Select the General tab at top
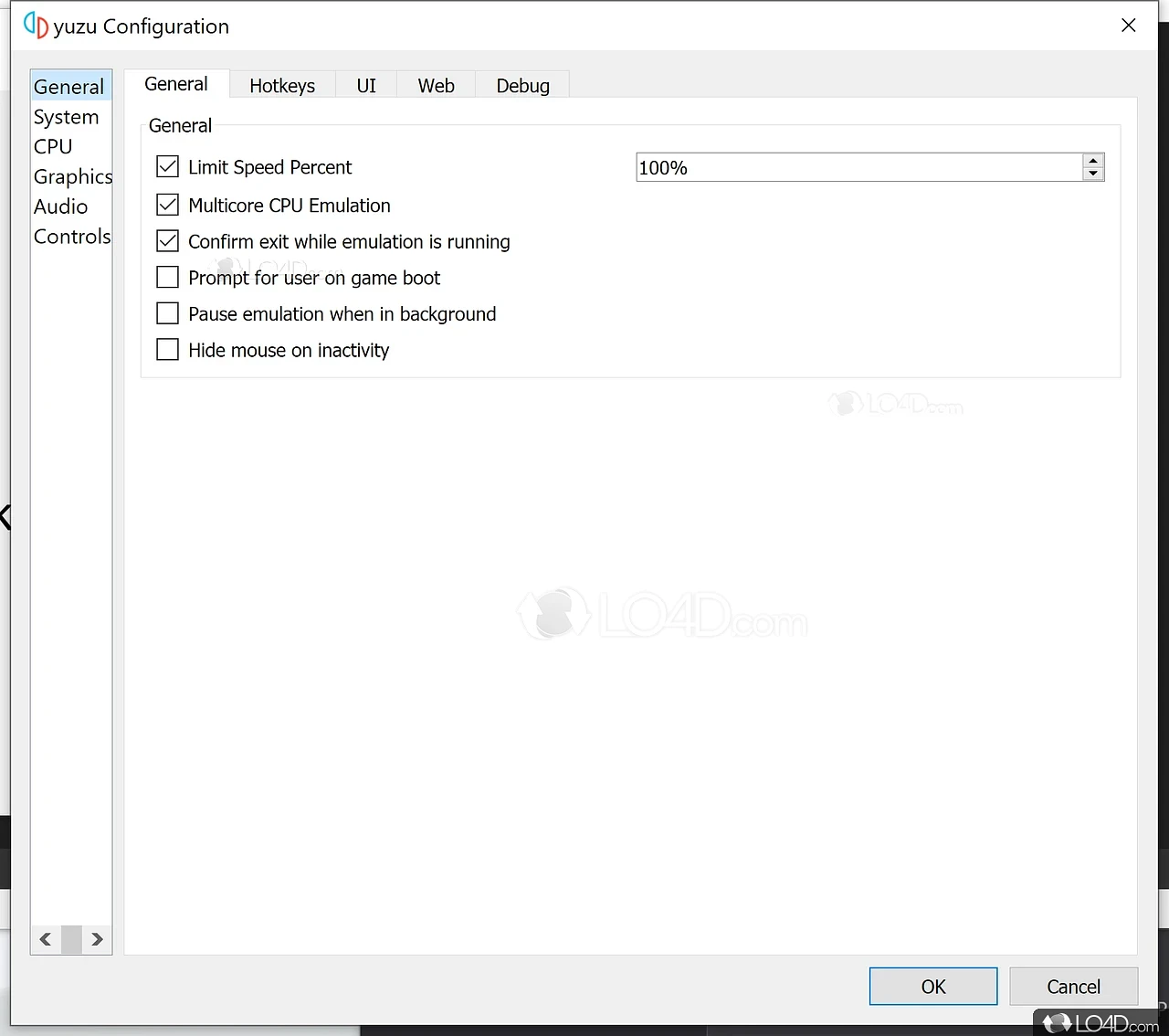The height and width of the screenshot is (1036, 1169). [176, 84]
